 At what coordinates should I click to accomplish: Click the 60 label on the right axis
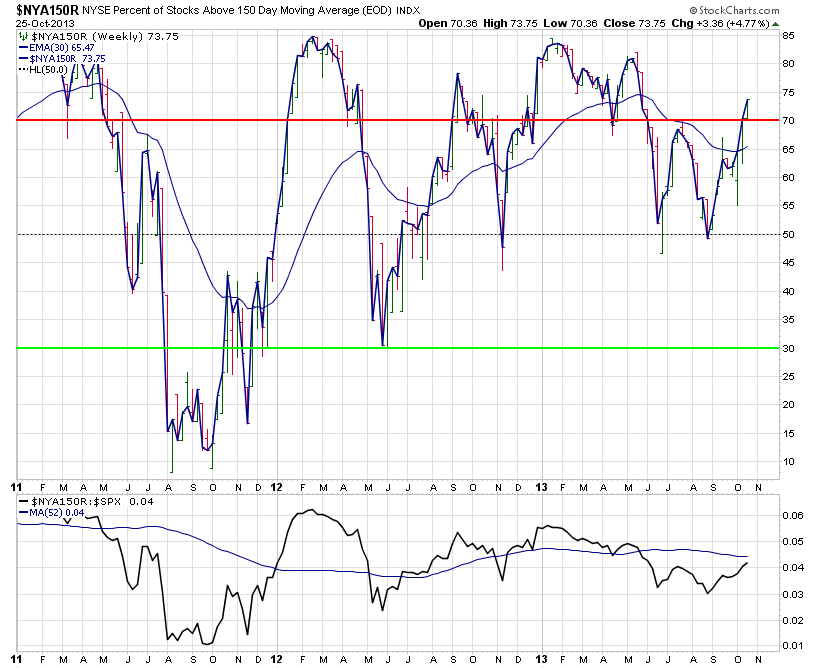[x=789, y=177]
